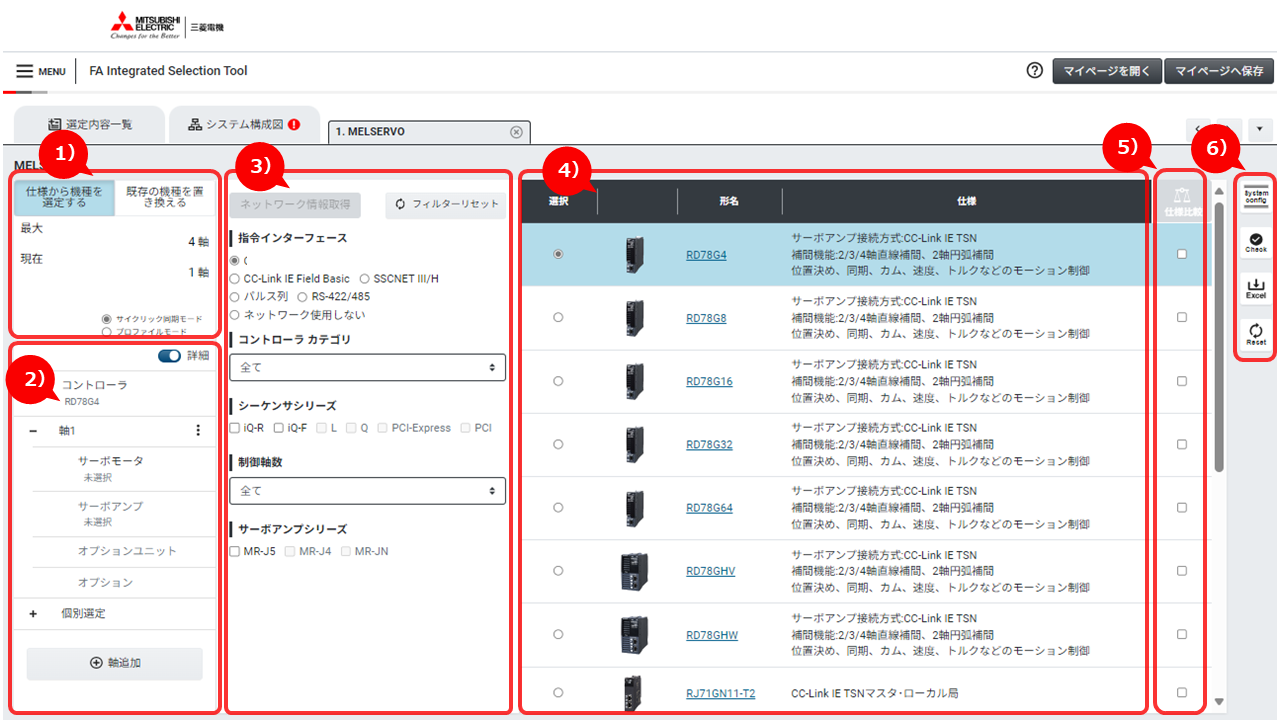This screenshot has height=720, width=1280.
Task: Choose 仕様から機種を選定する mode tab
Action: tap(64, 197)
